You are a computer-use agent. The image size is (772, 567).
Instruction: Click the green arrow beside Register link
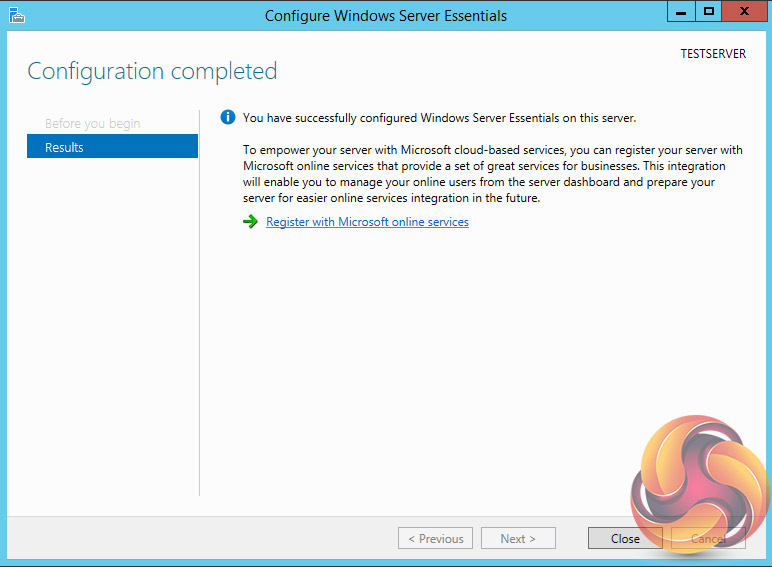(251, 221)
